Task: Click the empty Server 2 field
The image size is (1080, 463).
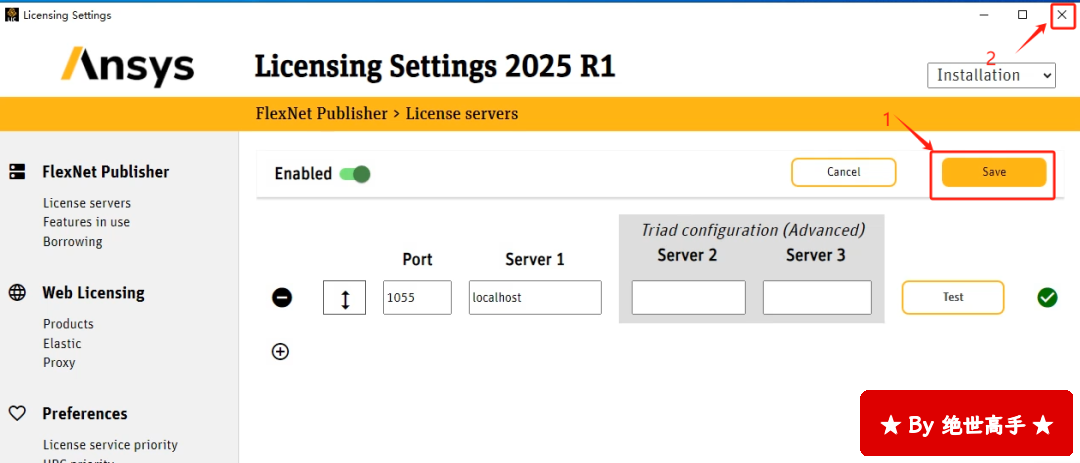Action: click(689, 298)
